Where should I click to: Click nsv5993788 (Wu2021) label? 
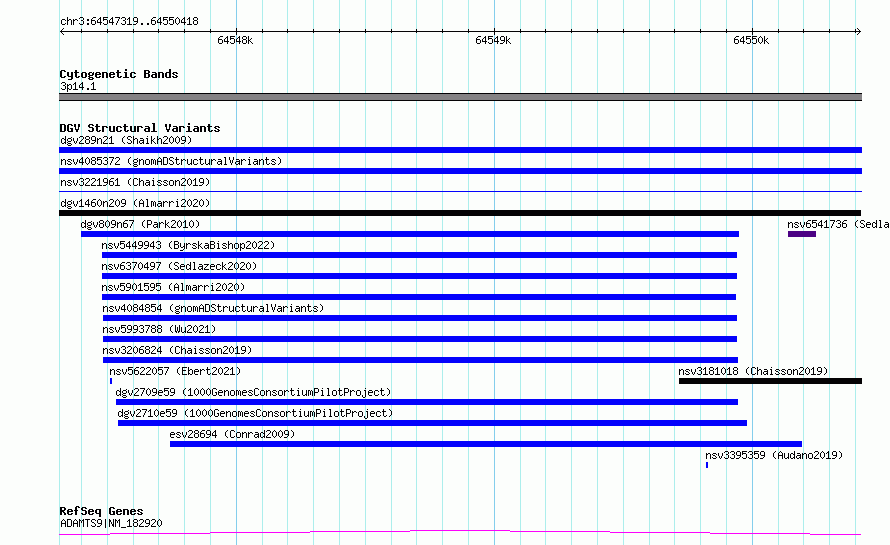tap(159, 329)
